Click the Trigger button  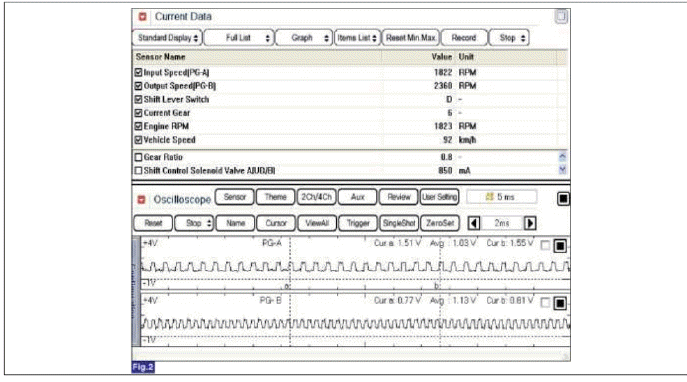point(358,223)
